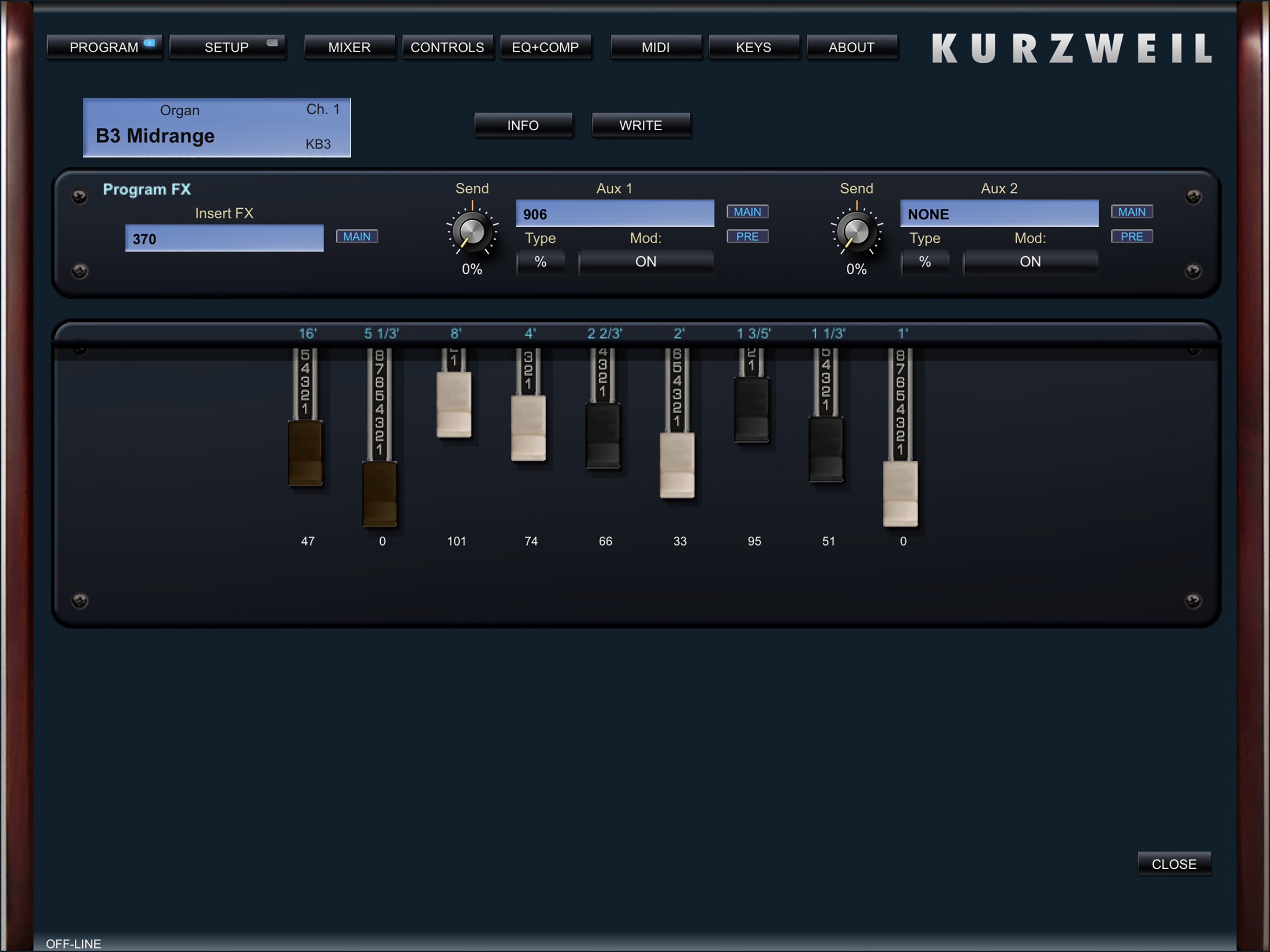The height and width of the screenshot is (952, 1270).
Task: Click the 1 1/3' black drawbar handle
Action: pos(826,449)
